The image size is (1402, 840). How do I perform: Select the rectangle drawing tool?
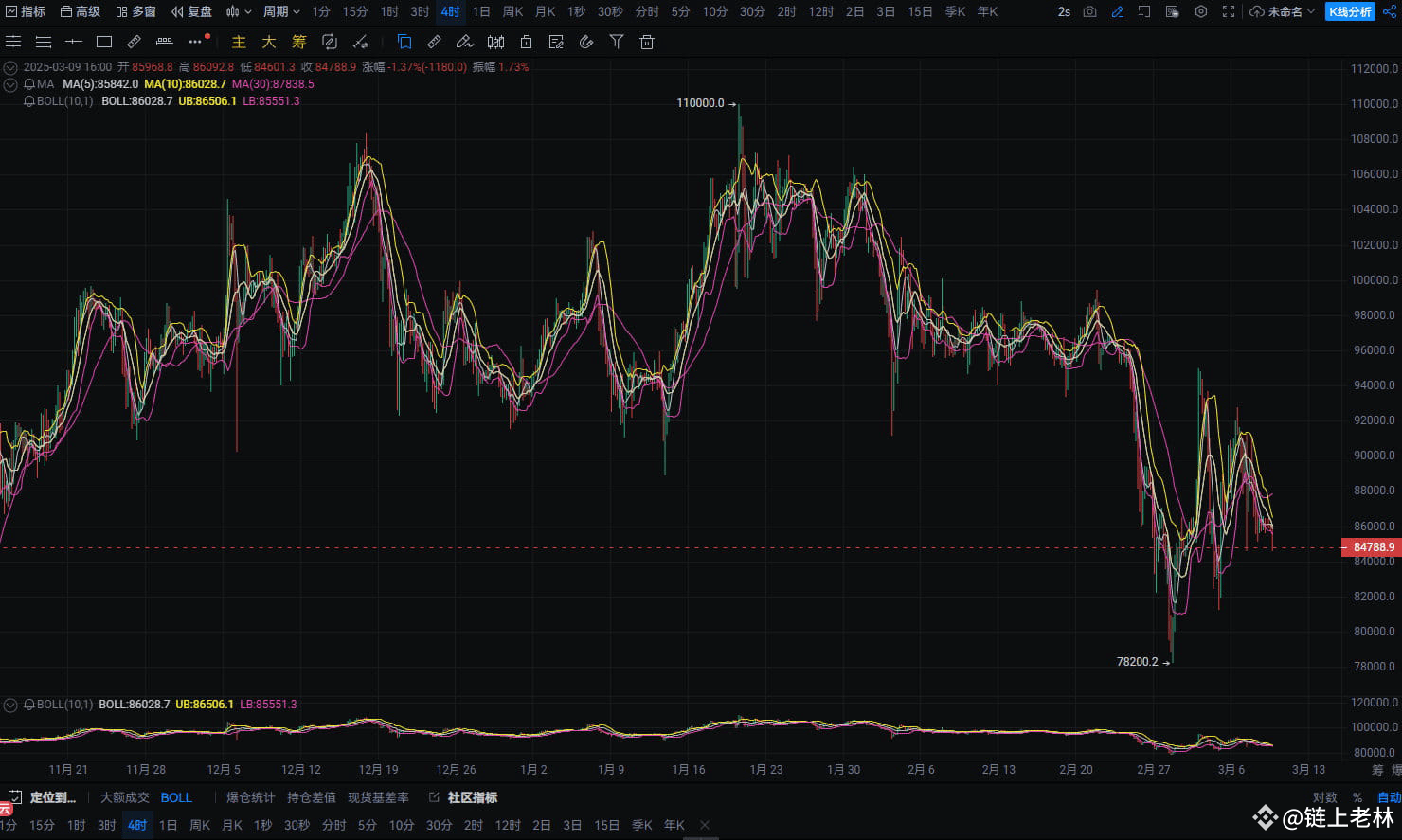click(x=104, y=42)
